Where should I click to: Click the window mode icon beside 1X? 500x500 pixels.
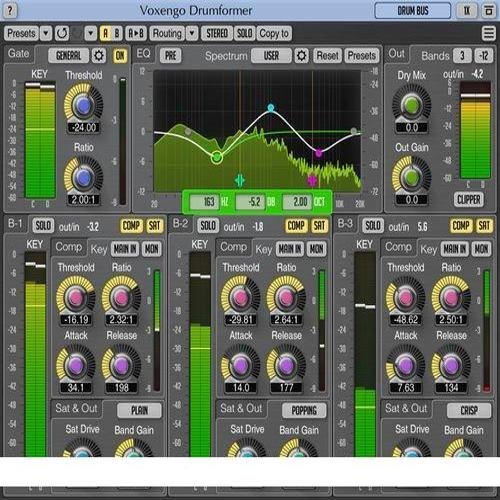pyautogui.click(x=489, y=11)
